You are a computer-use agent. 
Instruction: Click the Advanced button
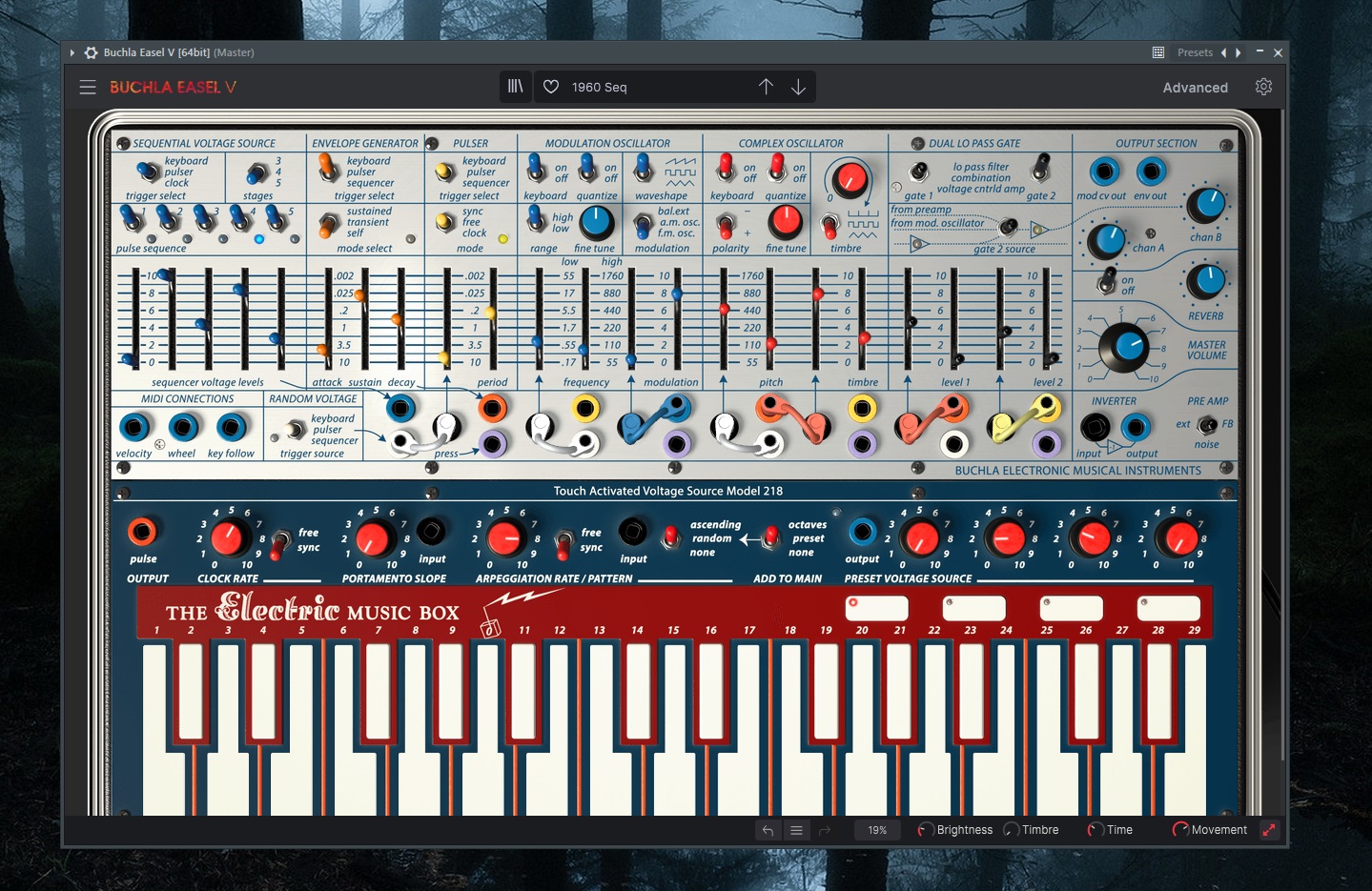(x=1195, y=88)
